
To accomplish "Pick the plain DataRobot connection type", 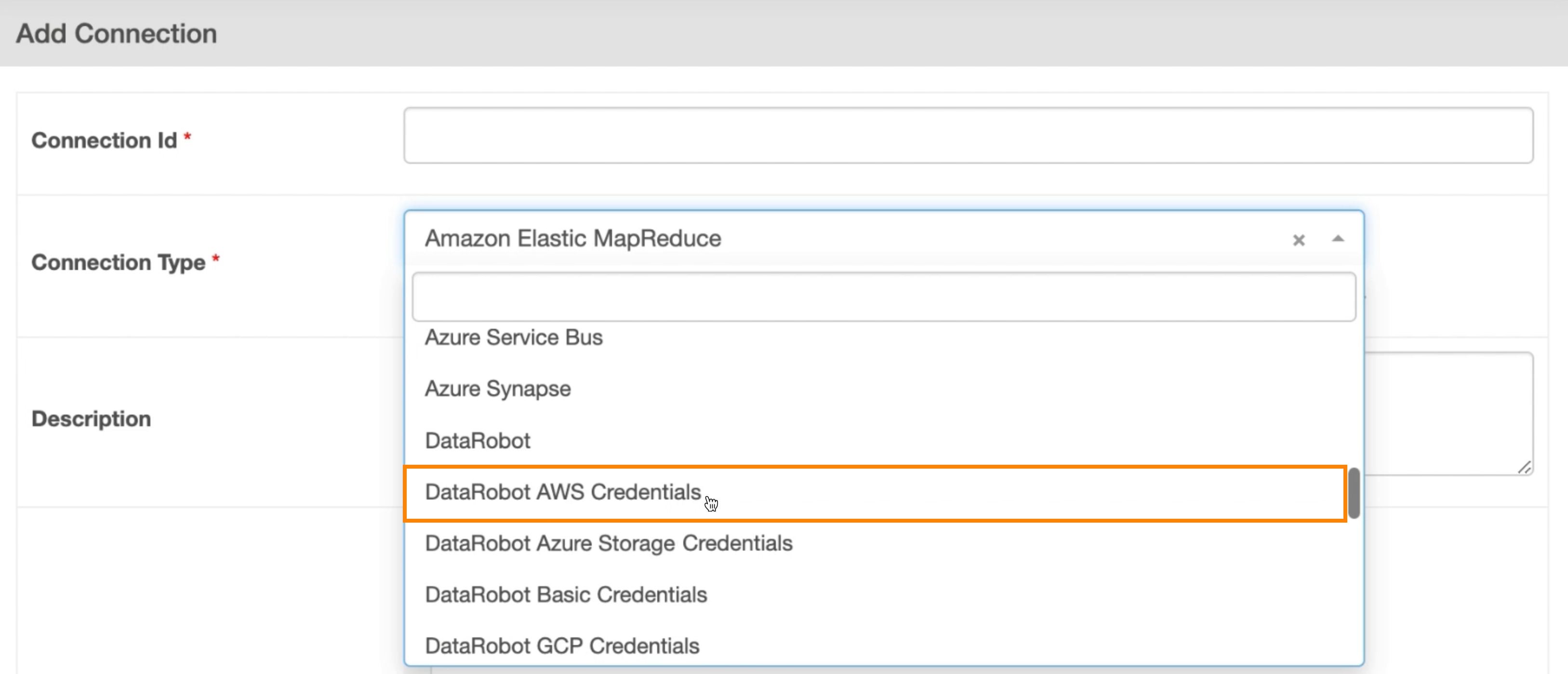I will click(478, 440).
